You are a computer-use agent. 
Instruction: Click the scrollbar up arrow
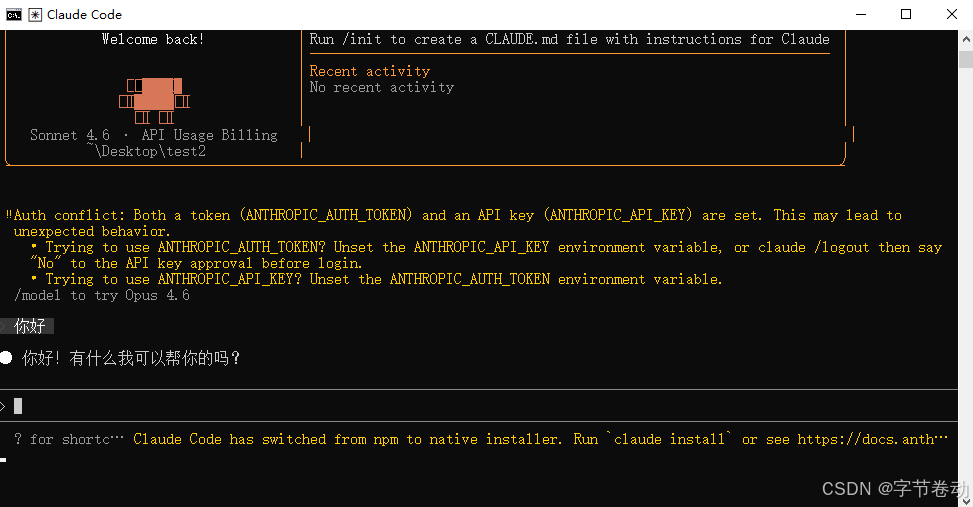coord(966,38)
